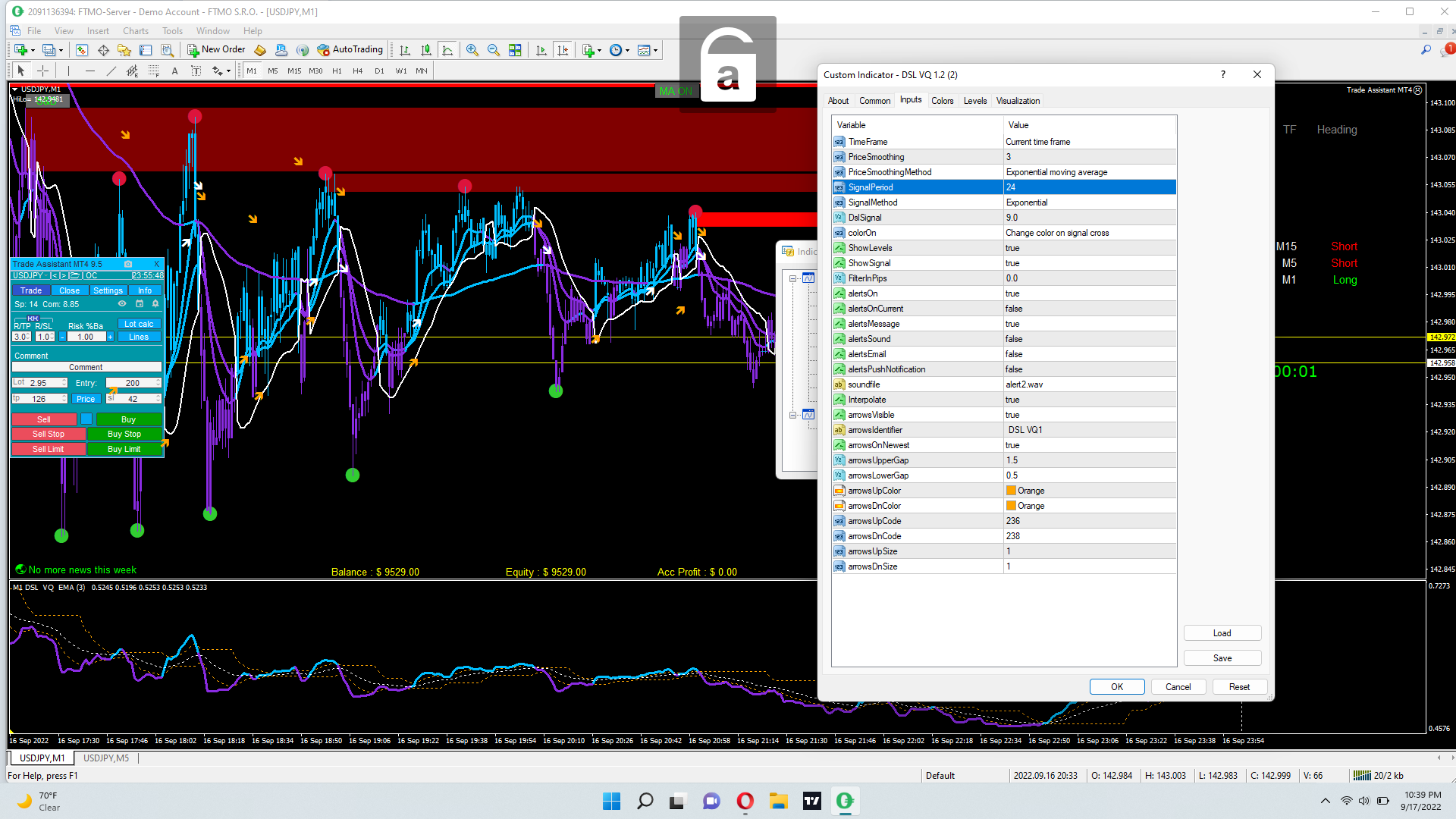
Task: Toggle the eye visibility icon in Trade Assistant
Action: 122,304
